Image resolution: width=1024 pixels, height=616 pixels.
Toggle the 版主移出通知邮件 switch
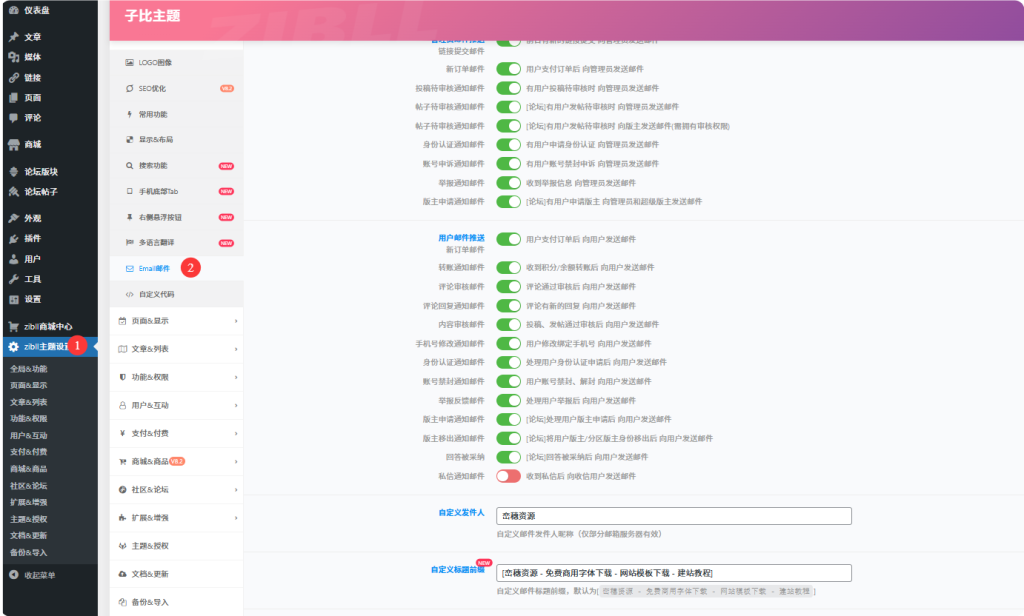click(x=508, y=438)
